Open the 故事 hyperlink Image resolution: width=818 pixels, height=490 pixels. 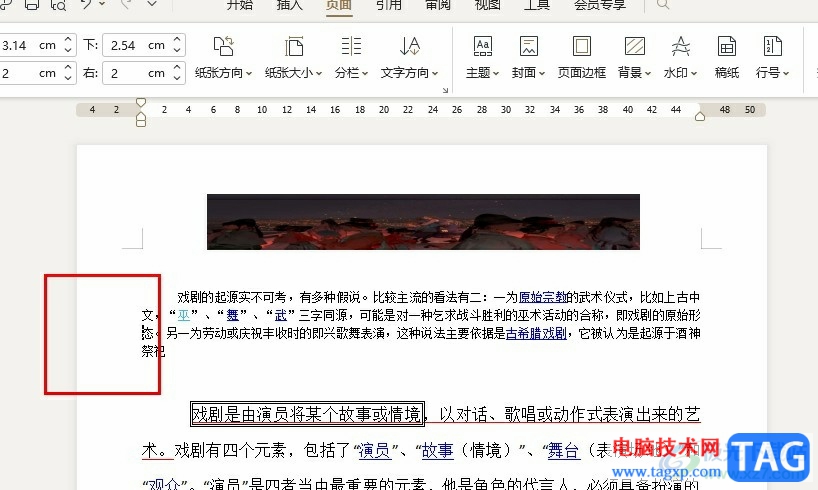tap(438, 450)
